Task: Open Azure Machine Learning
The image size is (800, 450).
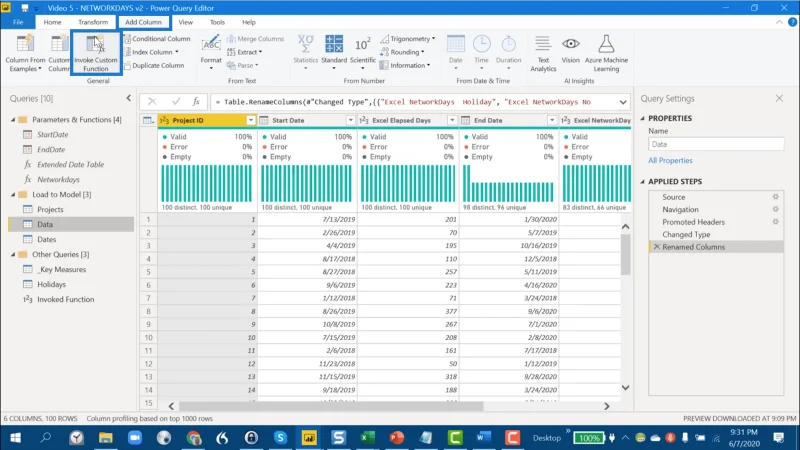Action: click(606, 53)
